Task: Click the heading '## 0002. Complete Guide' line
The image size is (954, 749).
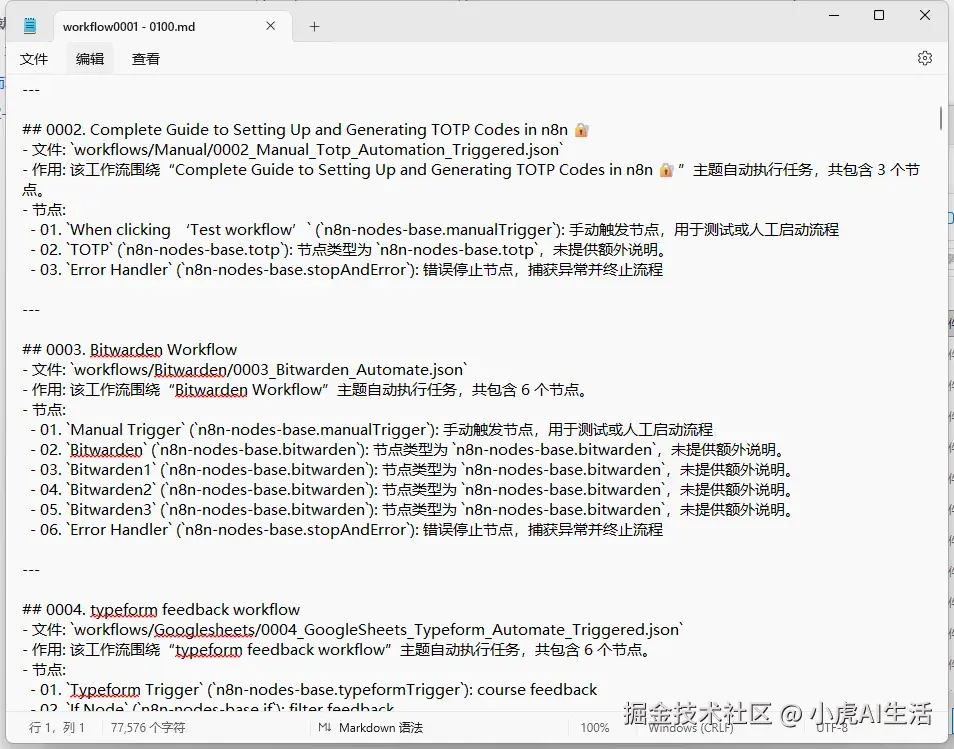Action: (x=305, y=130)
